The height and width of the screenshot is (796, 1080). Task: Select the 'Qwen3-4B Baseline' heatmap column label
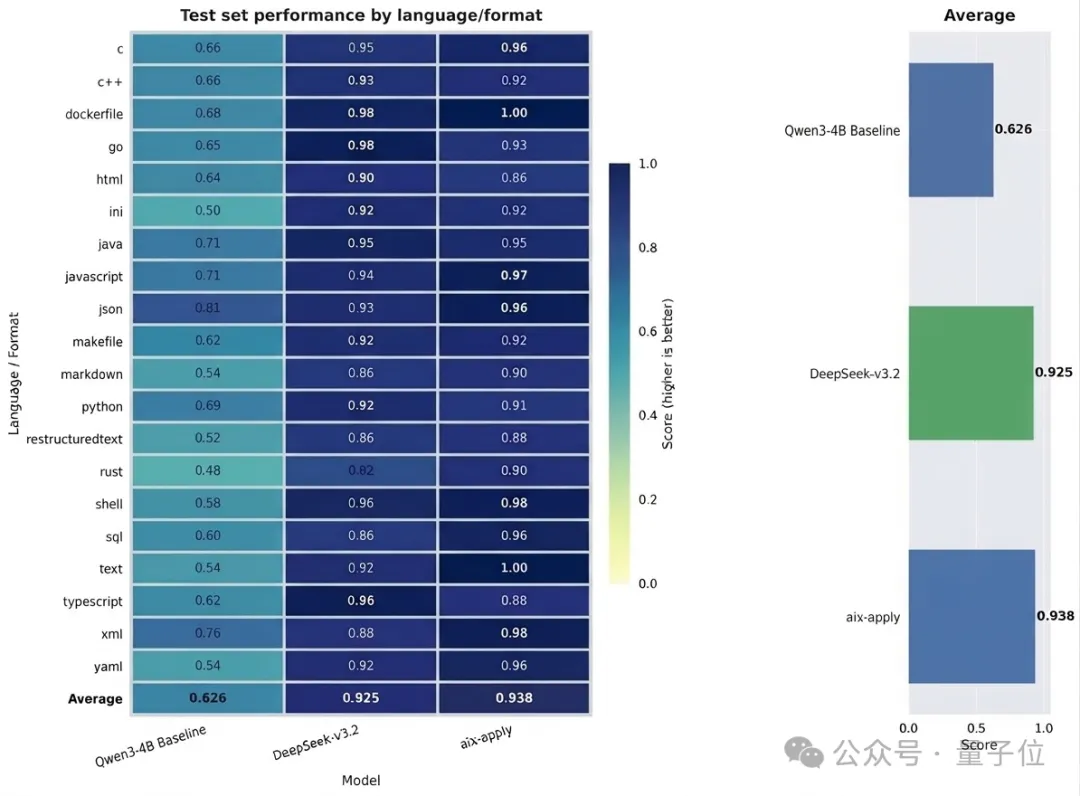151,746
